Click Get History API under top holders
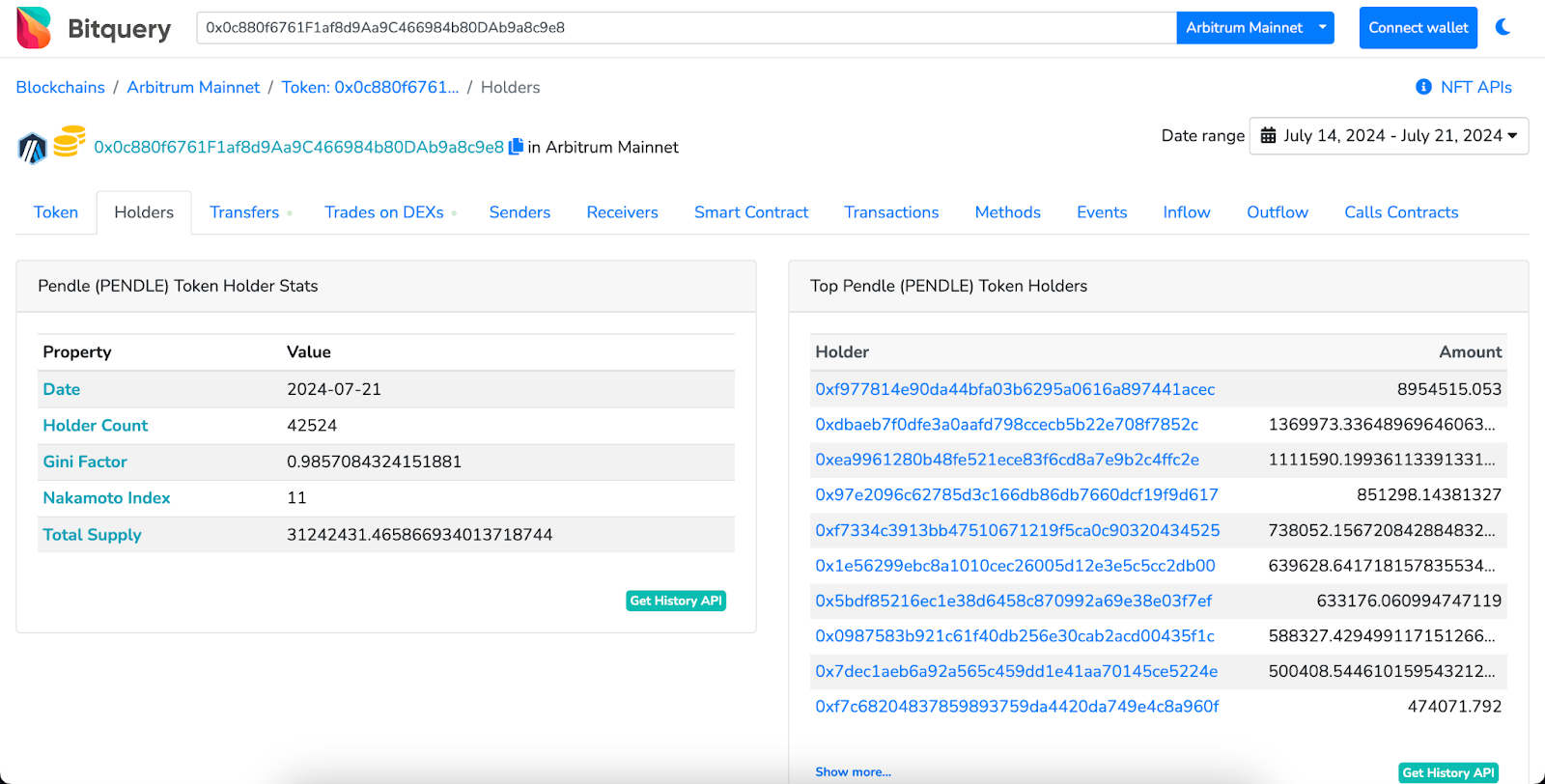This screenshot has height=784, width=1545. pos(1448,772)
